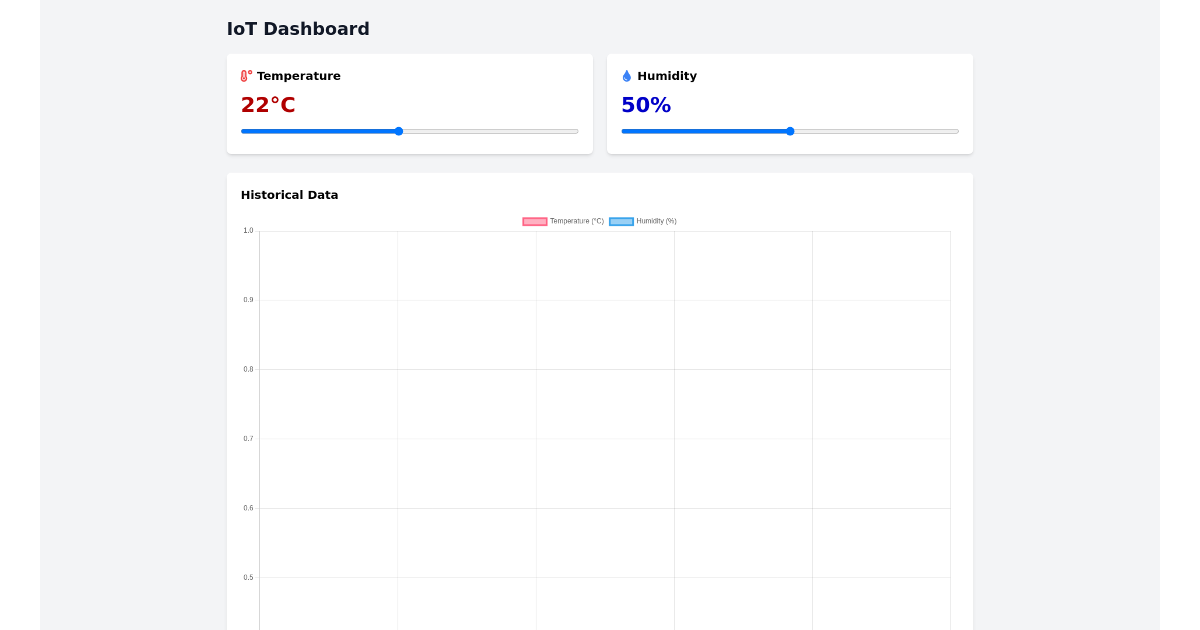Click the blue water droplet icon
Viewport: 1200px width, 630px height.
626,75
